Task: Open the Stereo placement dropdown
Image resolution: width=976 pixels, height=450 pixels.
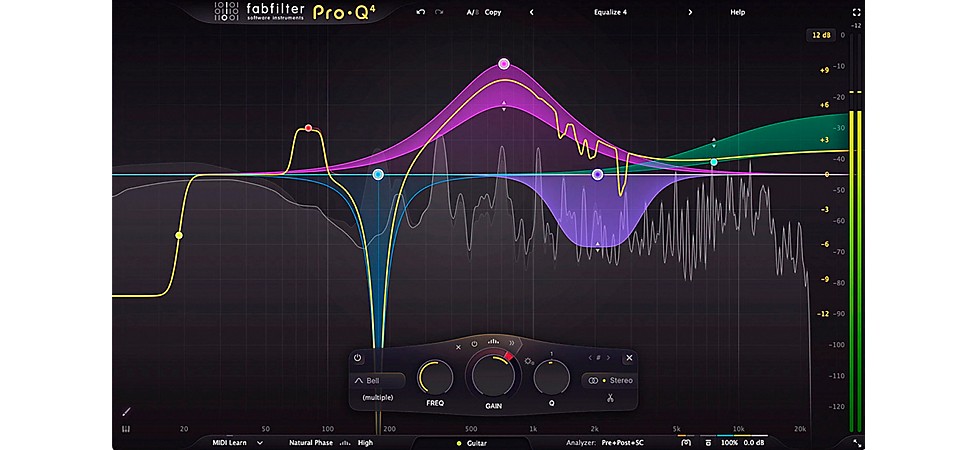Action: (x=609, y=380)
